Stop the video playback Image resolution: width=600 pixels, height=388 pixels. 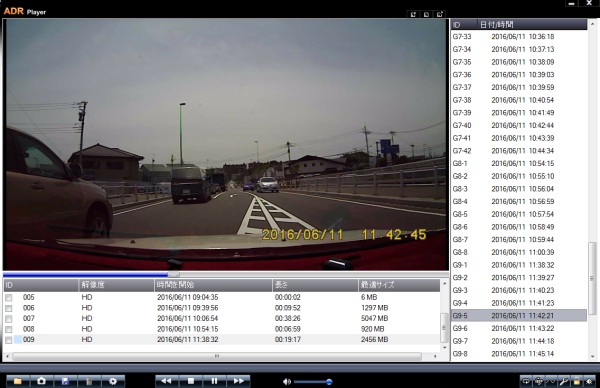(191, 381)
